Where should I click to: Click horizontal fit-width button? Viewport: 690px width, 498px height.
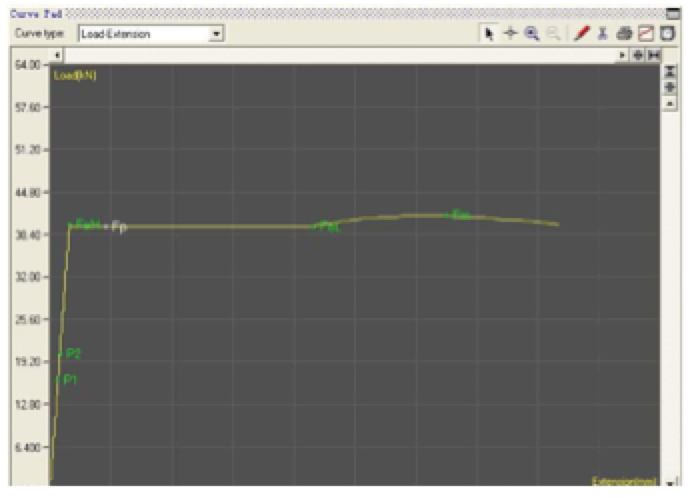(x=654, y=54)
